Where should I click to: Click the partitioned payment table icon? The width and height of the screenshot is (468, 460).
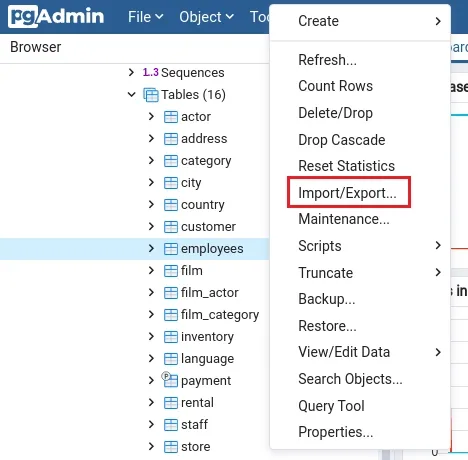pyautogui.click(x=170, y=380)
